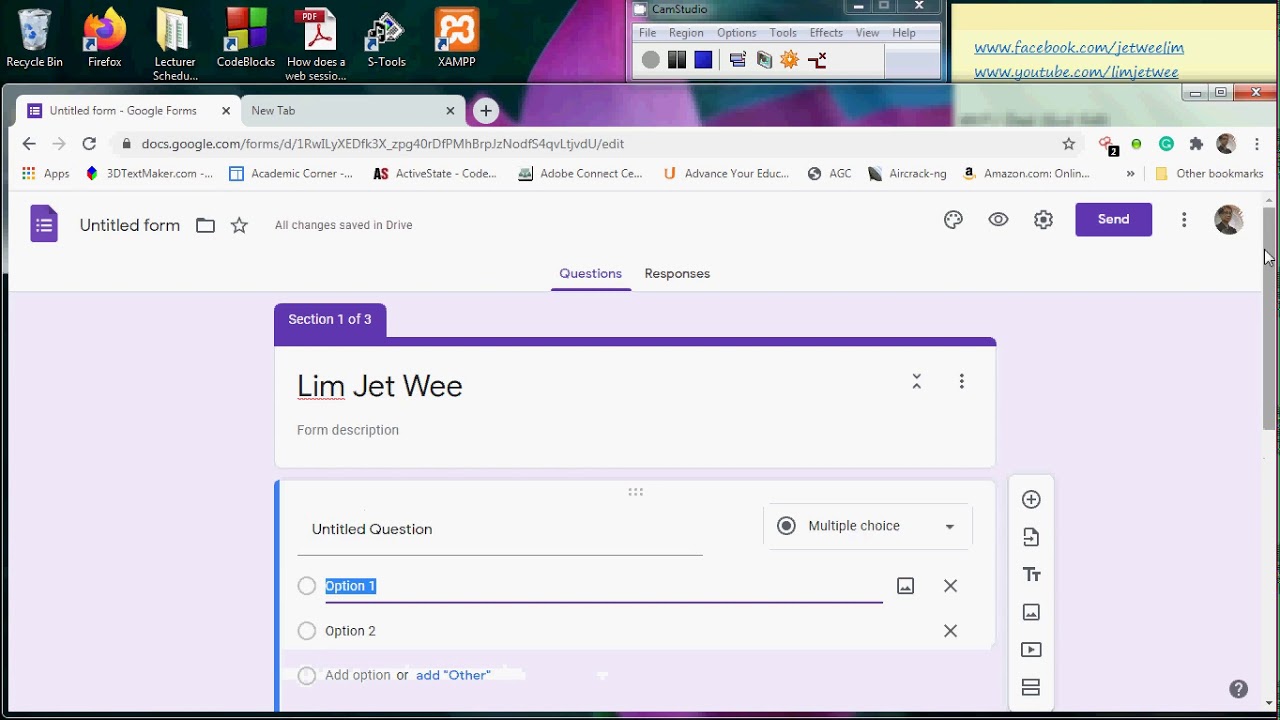Image resolution: width=1280 pixels, height=720 pixels.
Task: Add question with plus icon
Action: 1031,500
